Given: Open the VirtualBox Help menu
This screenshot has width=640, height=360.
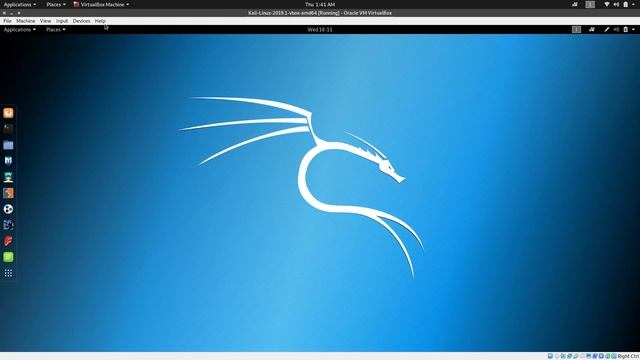Looking at the screenshot, I should (x=100, y=21).
